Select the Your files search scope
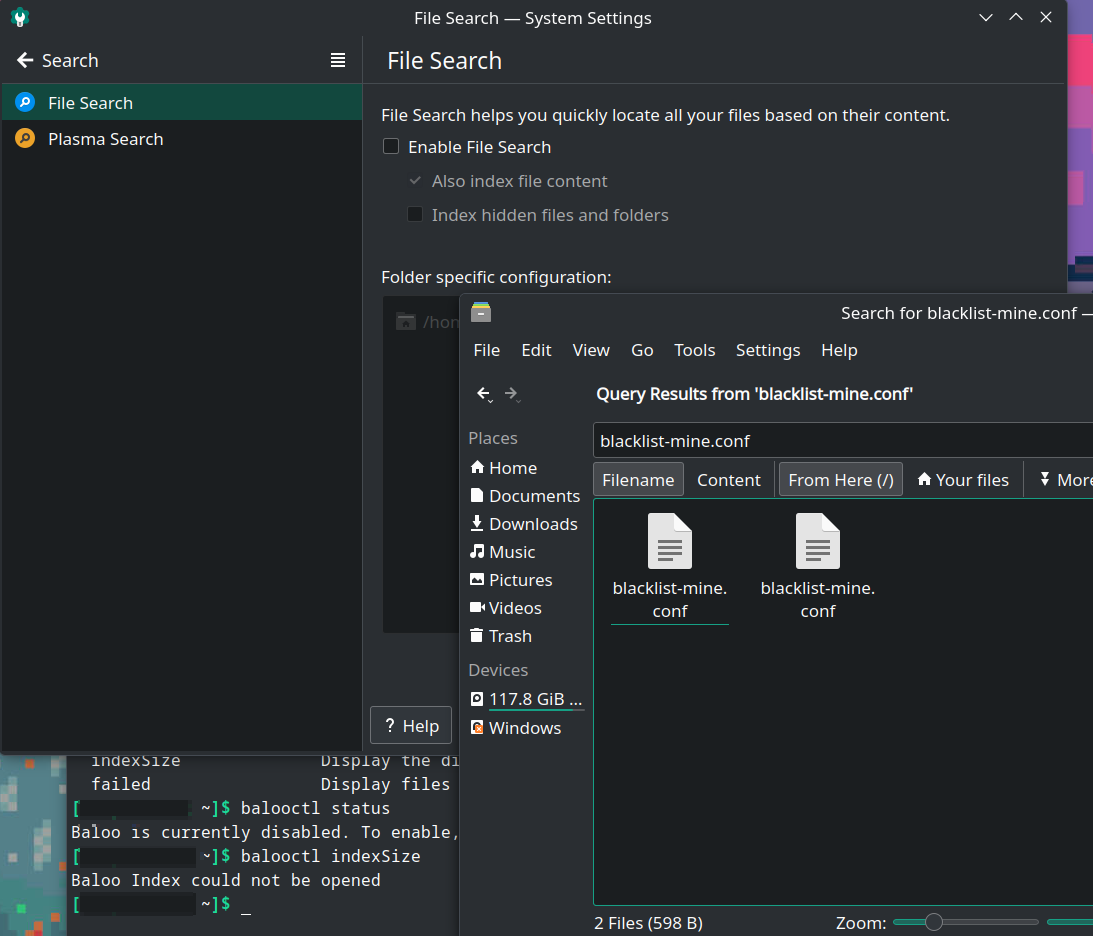Viewport: 1093px width, 936px height. pyautogui.click(x=963, y=479)
